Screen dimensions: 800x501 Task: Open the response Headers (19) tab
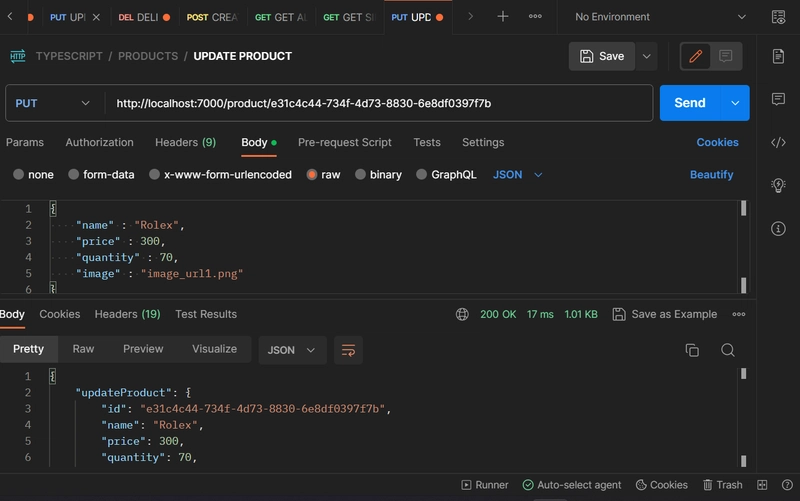(128, 314)
